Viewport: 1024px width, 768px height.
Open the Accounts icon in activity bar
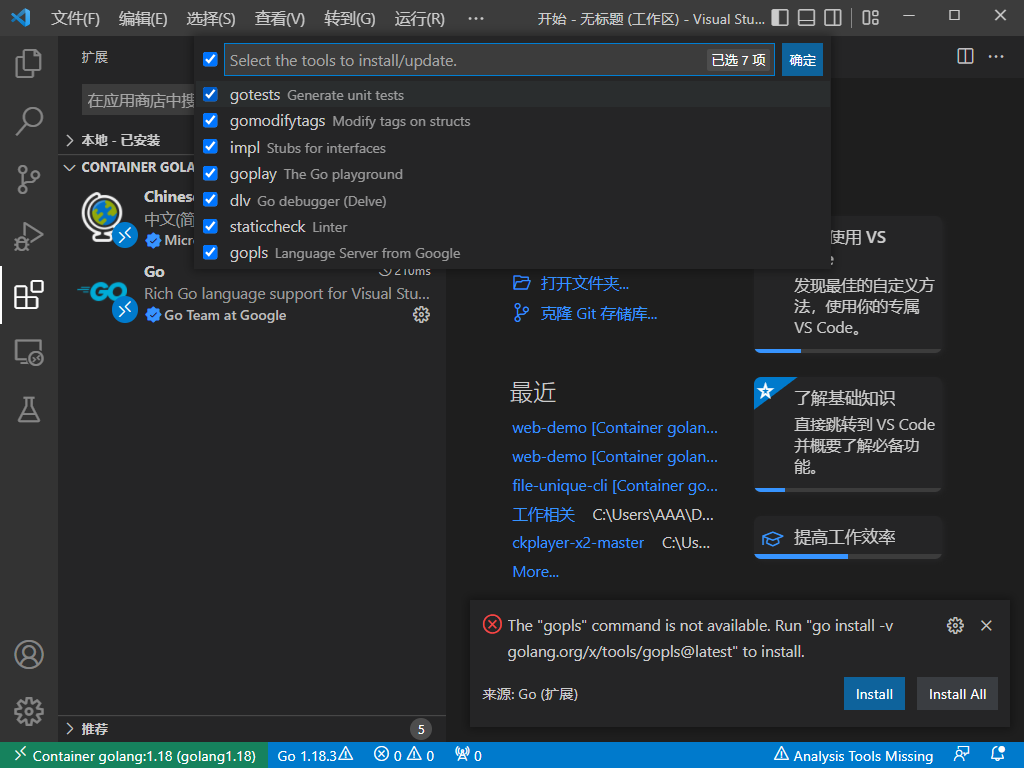click(x=29, y=654)
